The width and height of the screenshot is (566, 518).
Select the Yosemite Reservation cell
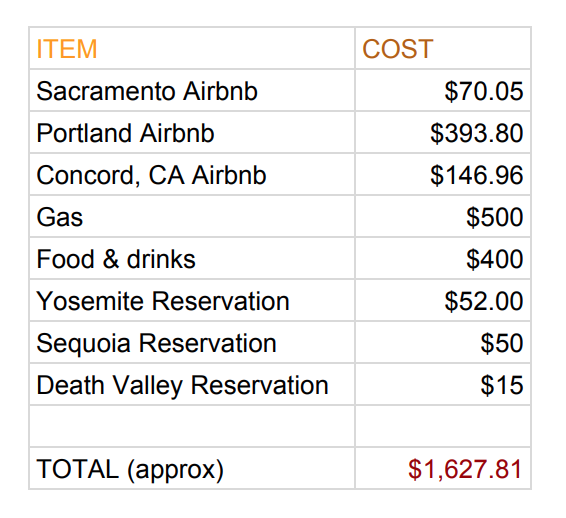click(x=192, y=300)
